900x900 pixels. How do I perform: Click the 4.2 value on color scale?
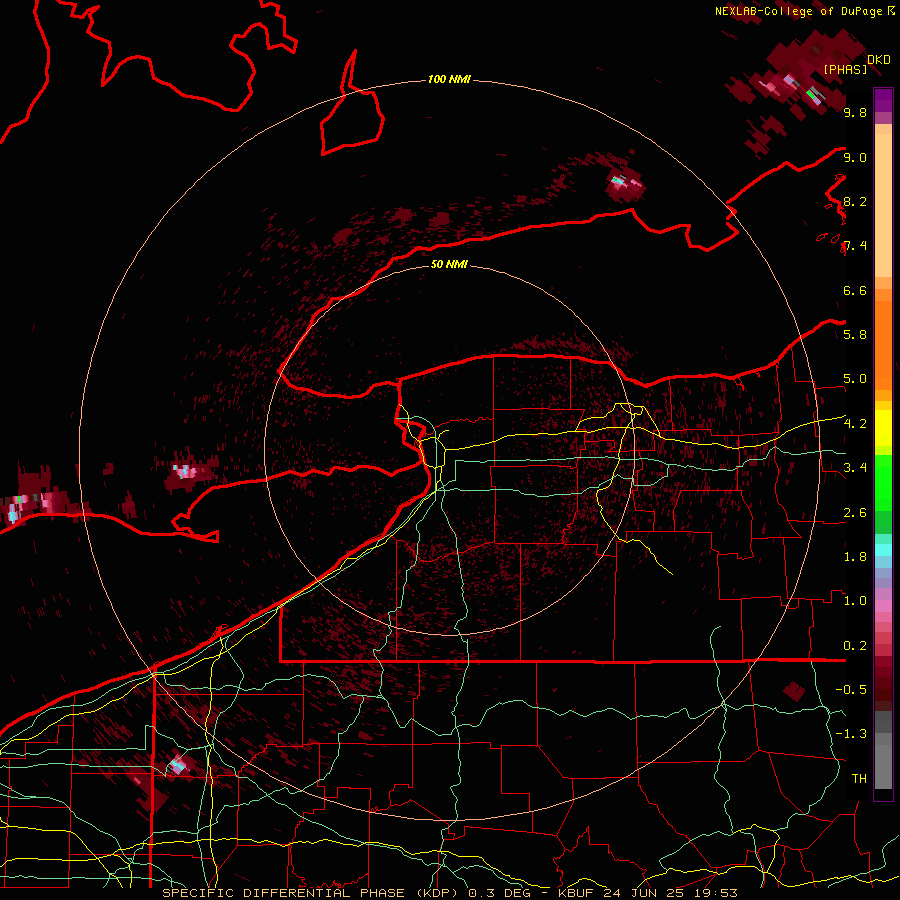point(855,423)
